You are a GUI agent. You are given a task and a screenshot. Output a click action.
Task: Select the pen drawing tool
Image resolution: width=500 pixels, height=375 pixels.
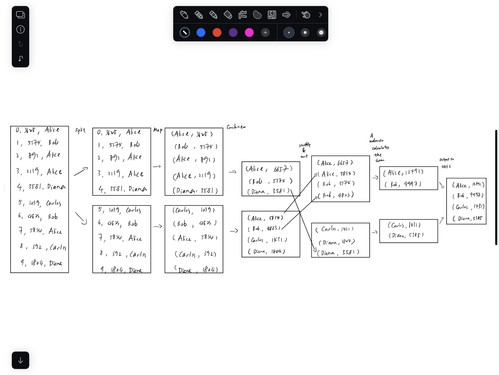(184, 15)
